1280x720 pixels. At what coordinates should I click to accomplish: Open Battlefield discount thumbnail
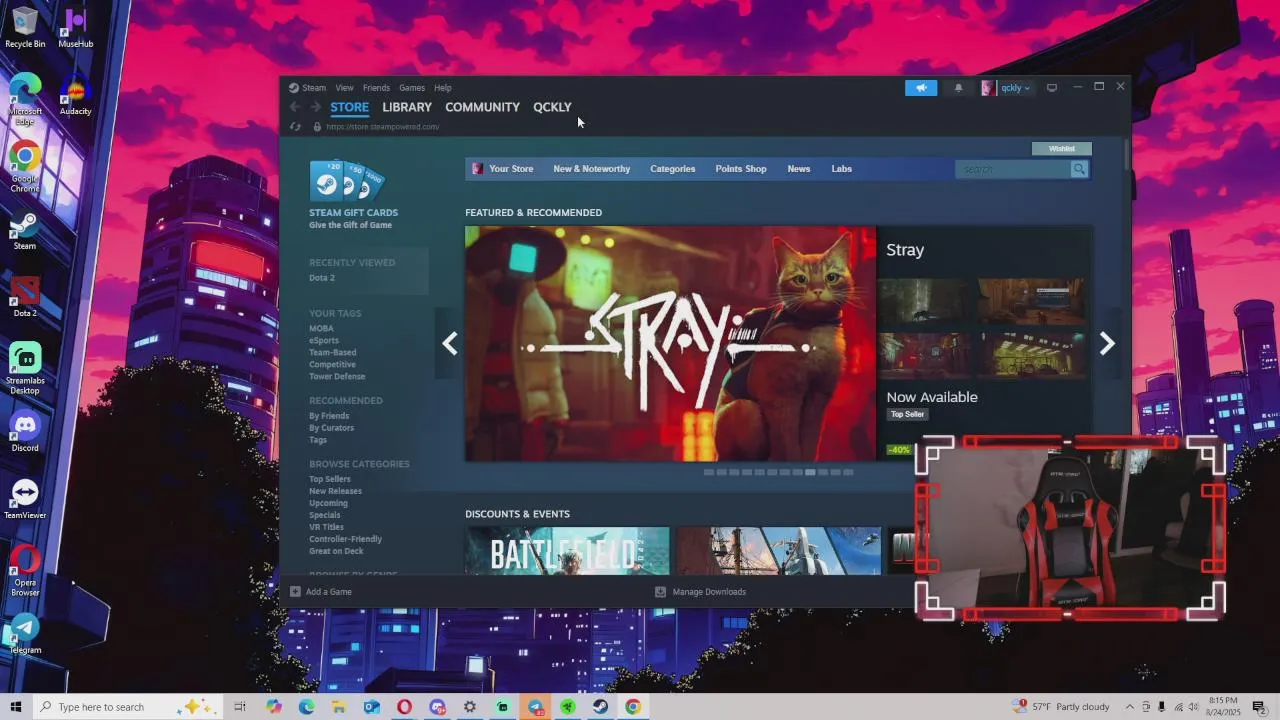[x=567, y=551]
